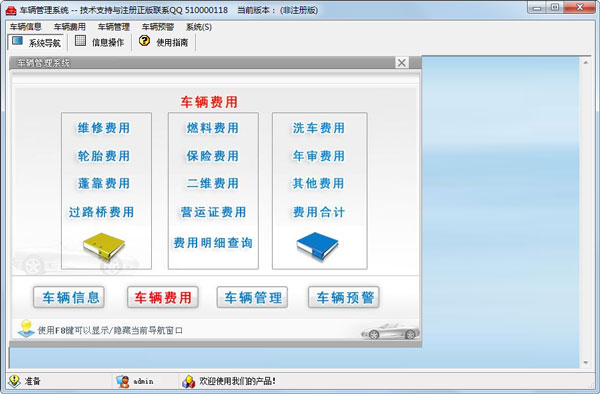This screenshot has width=600, height=394.
Task: Switch to 车辆管理 navigation button
Action: click(253, 297)
